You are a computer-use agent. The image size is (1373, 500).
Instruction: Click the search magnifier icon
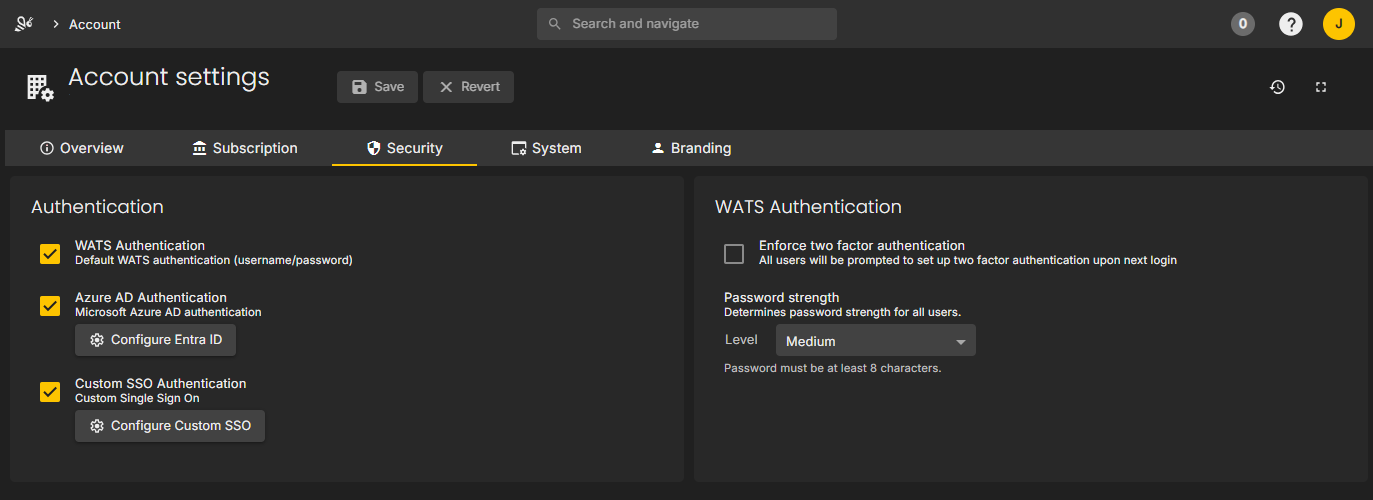point(555,24)
